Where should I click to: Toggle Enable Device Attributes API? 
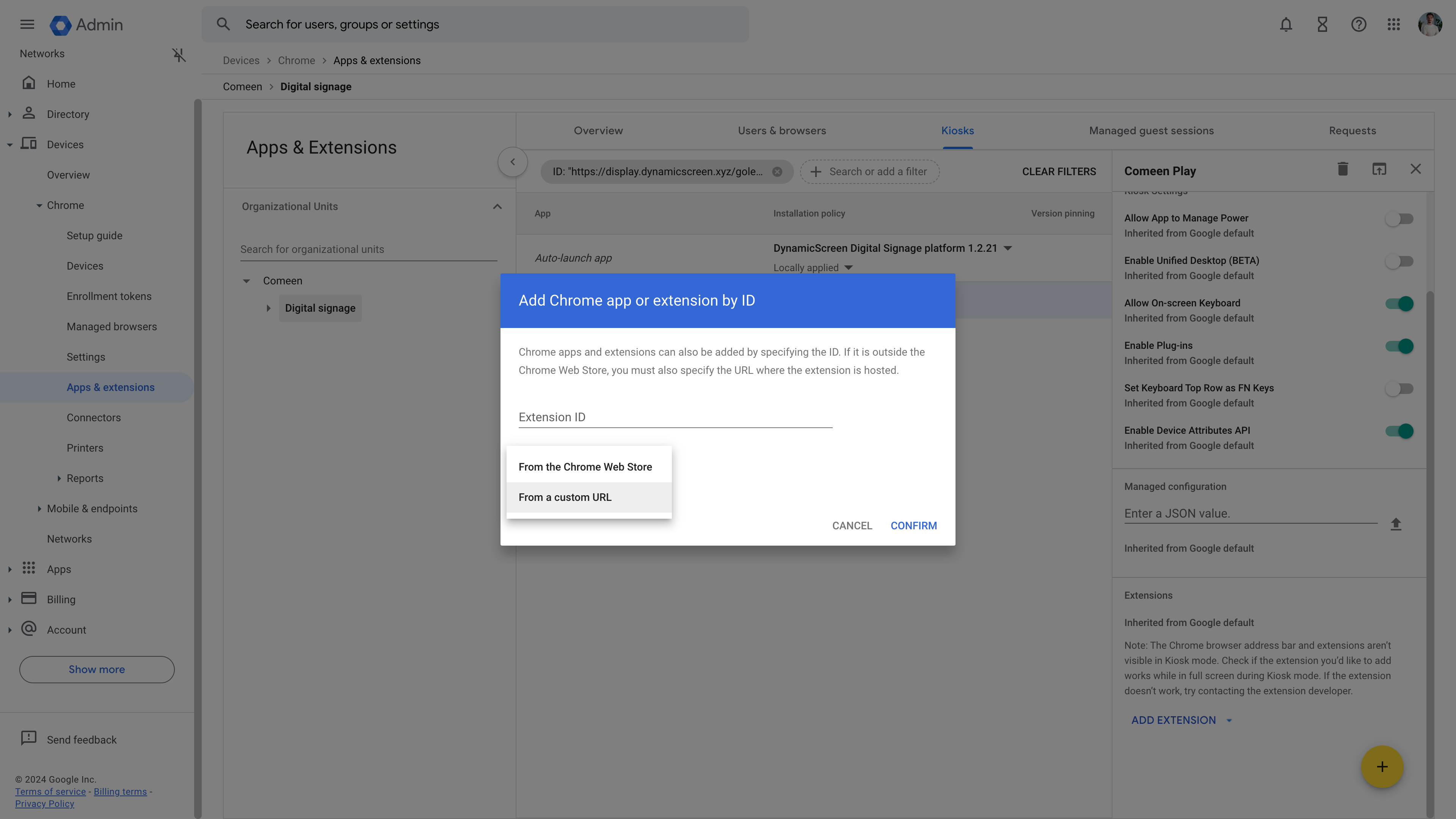(1399, 431)
